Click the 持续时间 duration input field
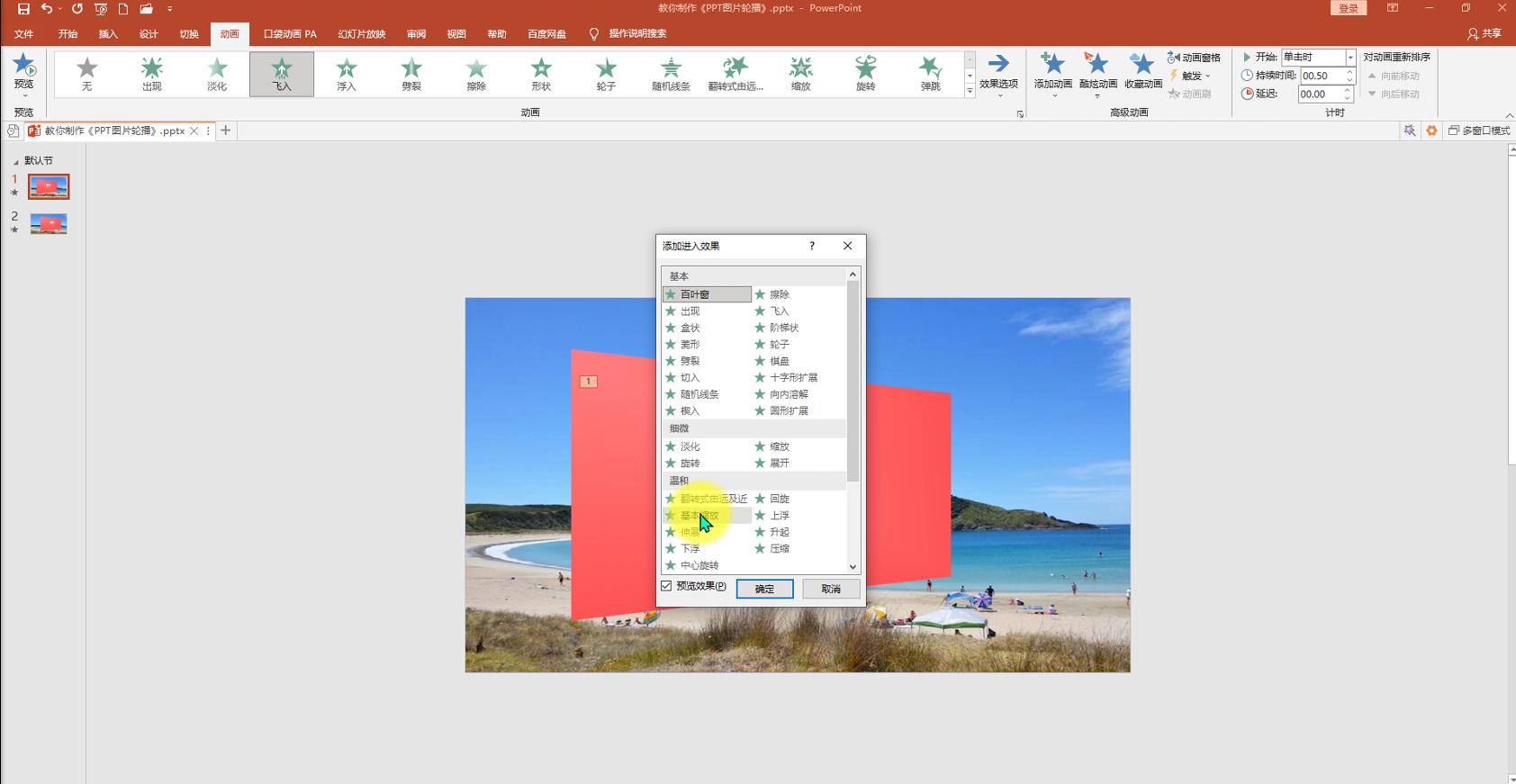This screenshot has height=784, width=1516. click(x=1321, y=76)
